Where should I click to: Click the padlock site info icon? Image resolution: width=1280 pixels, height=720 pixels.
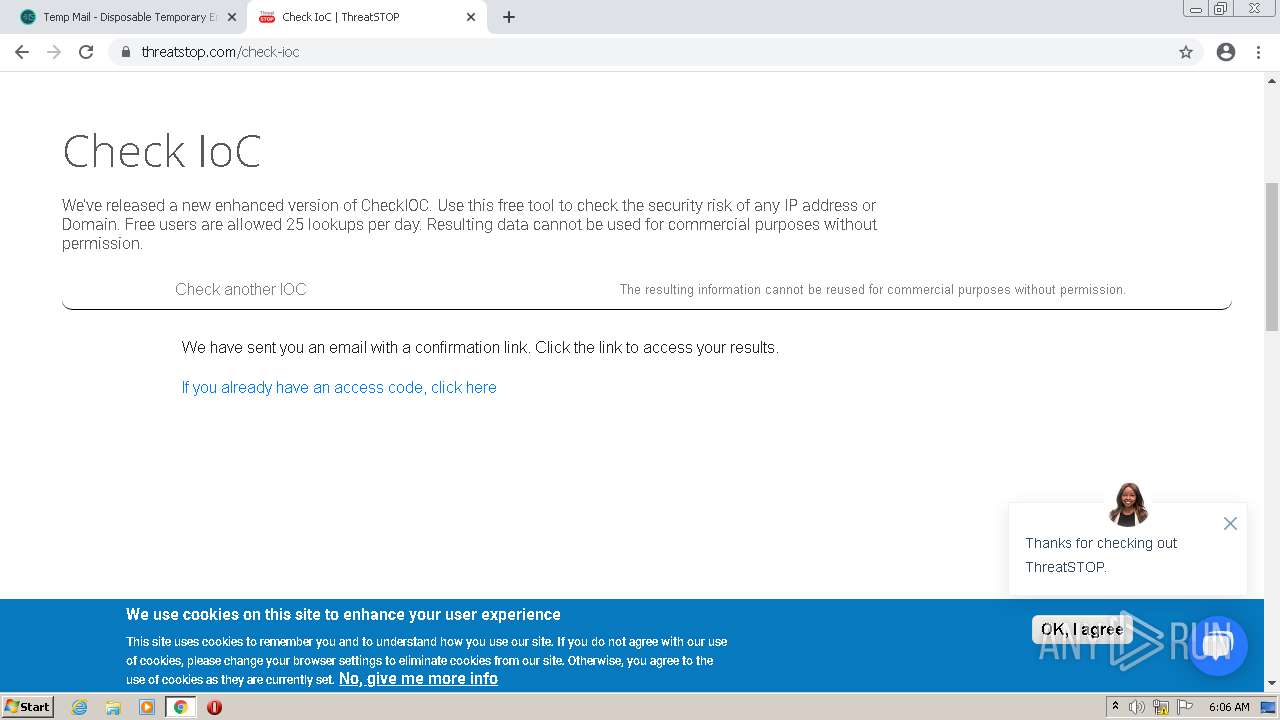[x=125, y=52]
